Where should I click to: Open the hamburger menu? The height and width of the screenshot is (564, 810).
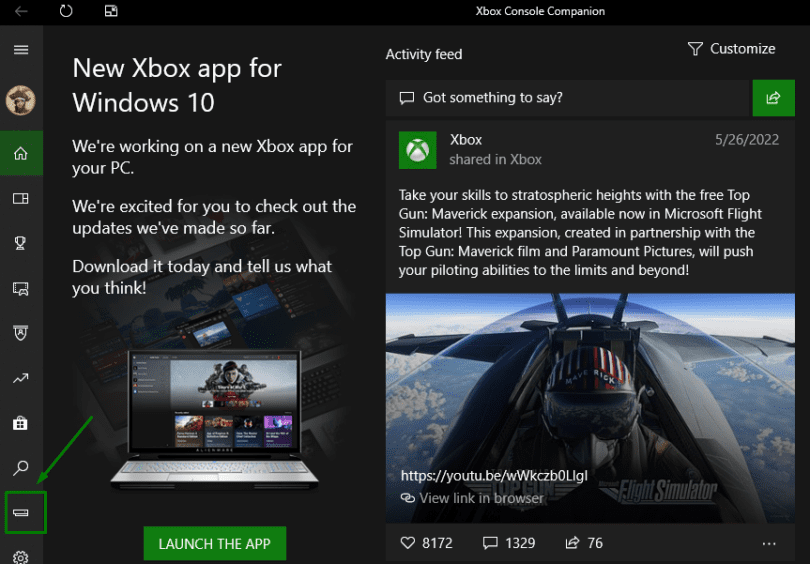(21, 50)
